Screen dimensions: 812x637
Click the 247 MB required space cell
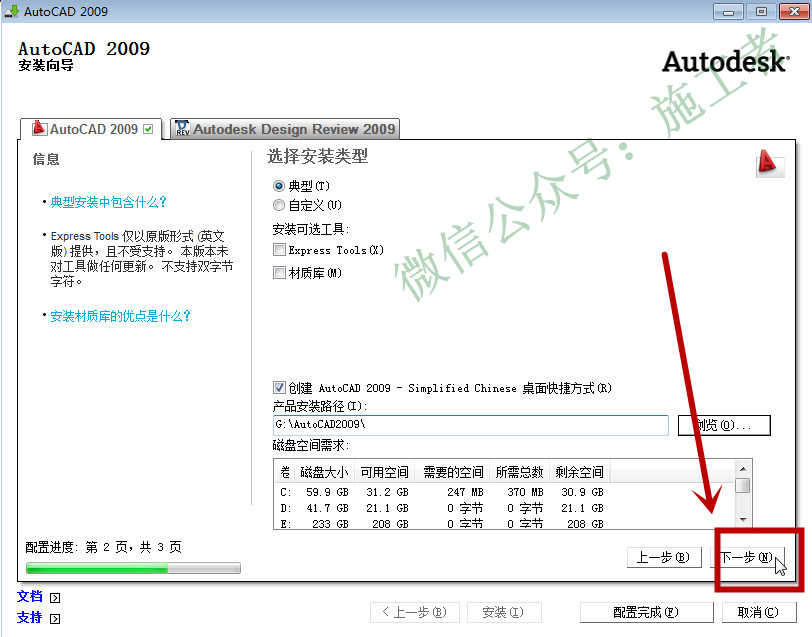coord(465,492)
